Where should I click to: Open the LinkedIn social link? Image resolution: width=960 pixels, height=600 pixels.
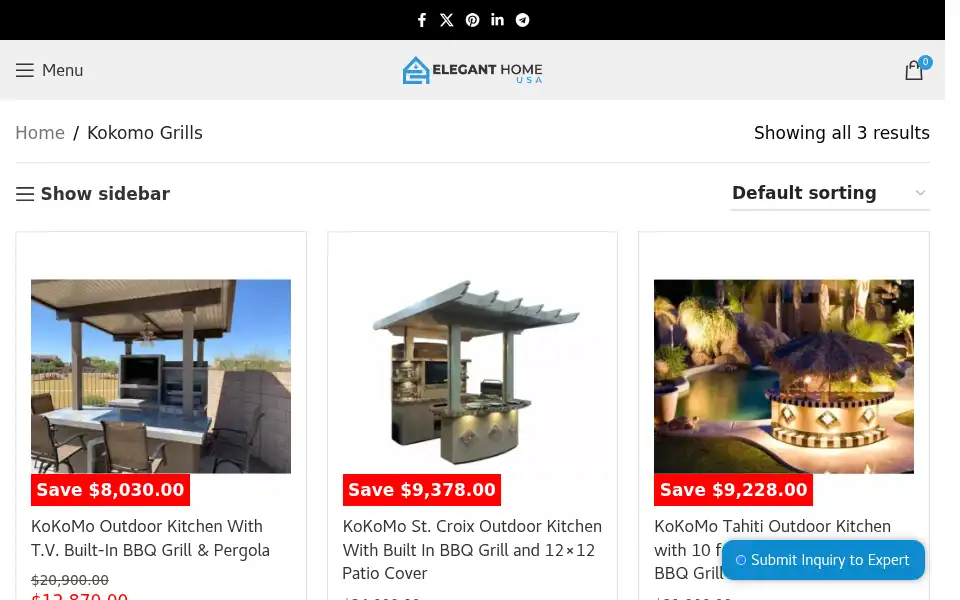click(x=497, y=20)
